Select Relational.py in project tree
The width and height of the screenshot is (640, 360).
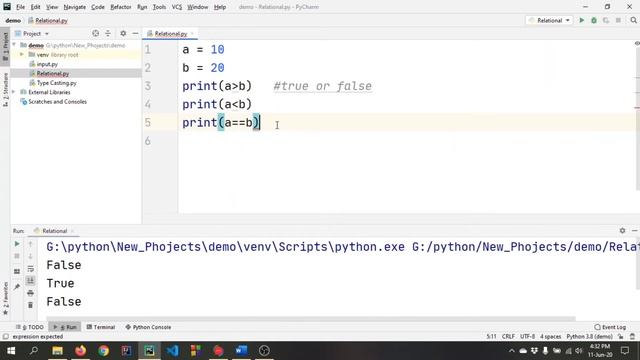click(x=53, y=73)
